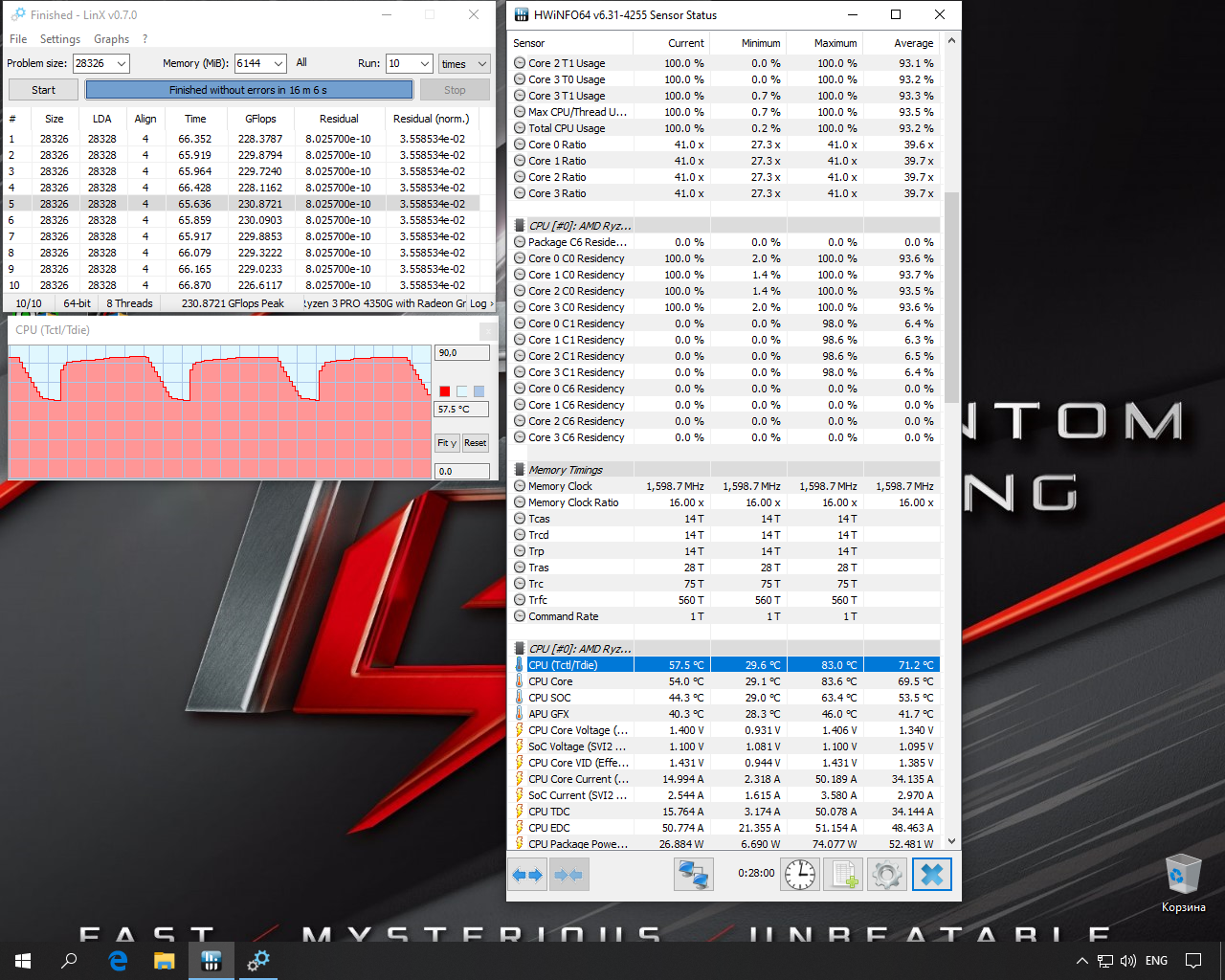Screen dimensions: 1225x980
Task: Click the blue X close sensors icon
Action: [x=932, y=874]
